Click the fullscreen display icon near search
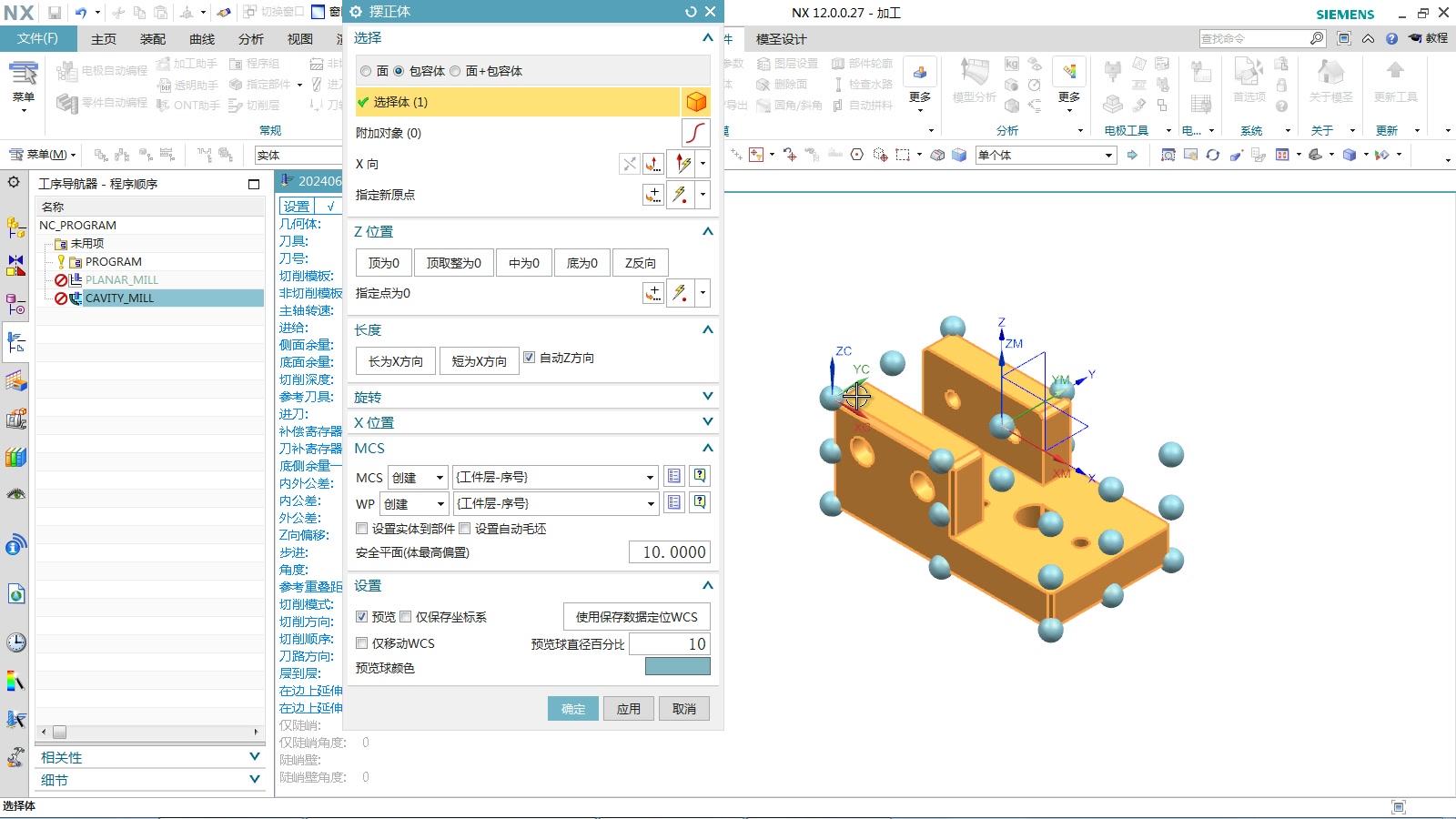 click(1344, 38)
